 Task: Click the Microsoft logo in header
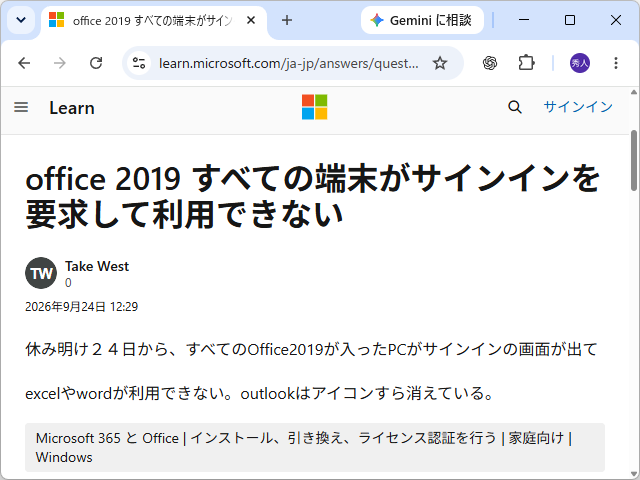pos(314,107)
